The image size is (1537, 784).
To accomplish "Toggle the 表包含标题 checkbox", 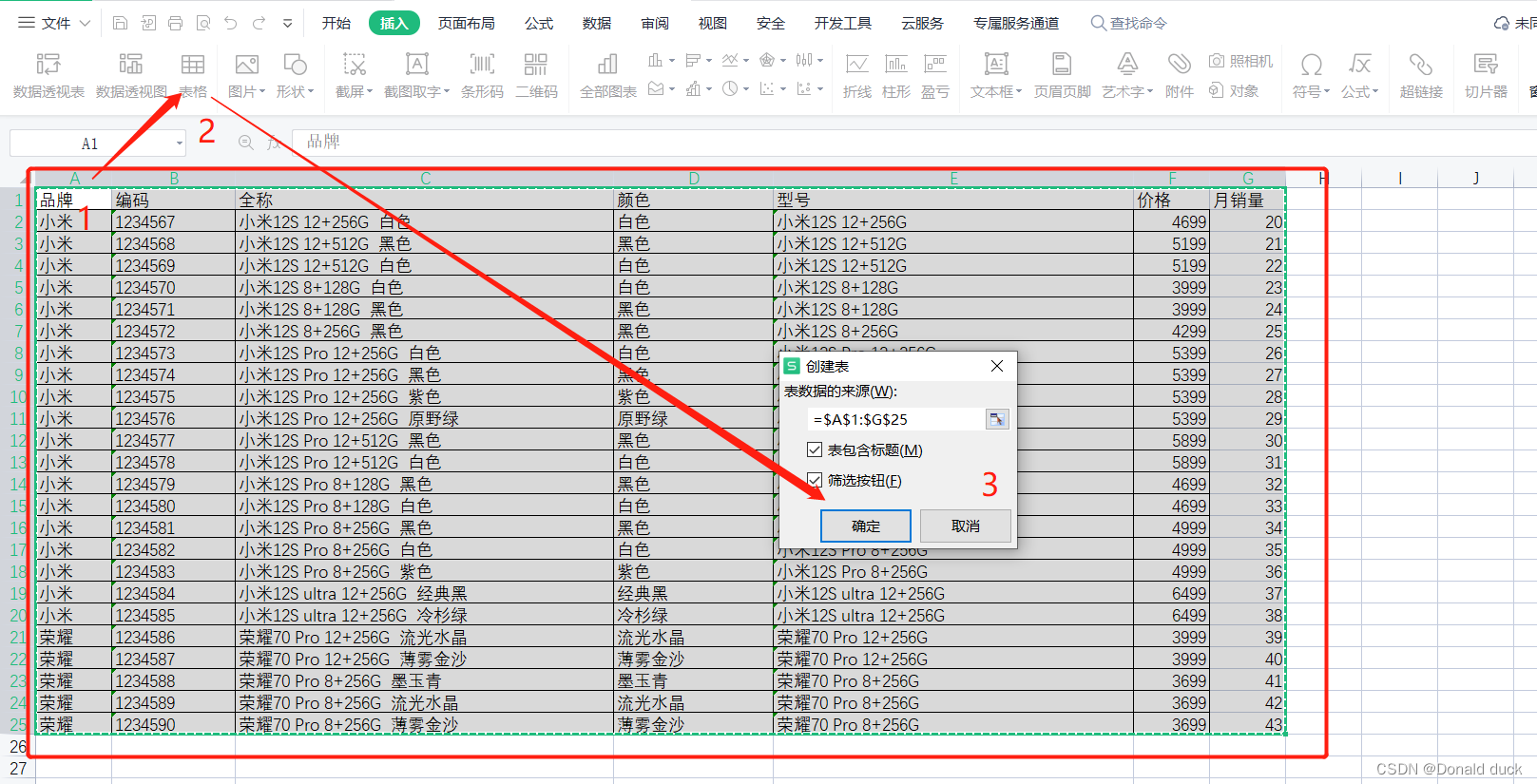I will tap(815, 449).
